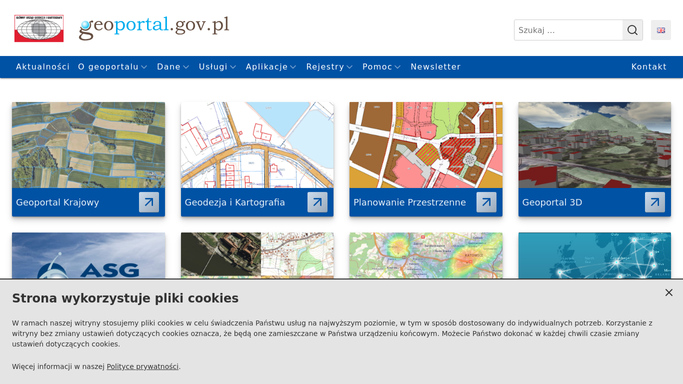683x384 pixels.
Task: Click the Geoportal Krajowy title link
Action: tap(57, 202)
